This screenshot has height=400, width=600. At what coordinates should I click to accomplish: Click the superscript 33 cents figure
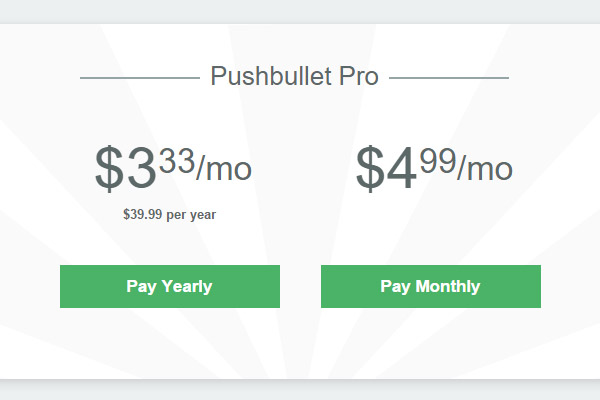point(177,161)
